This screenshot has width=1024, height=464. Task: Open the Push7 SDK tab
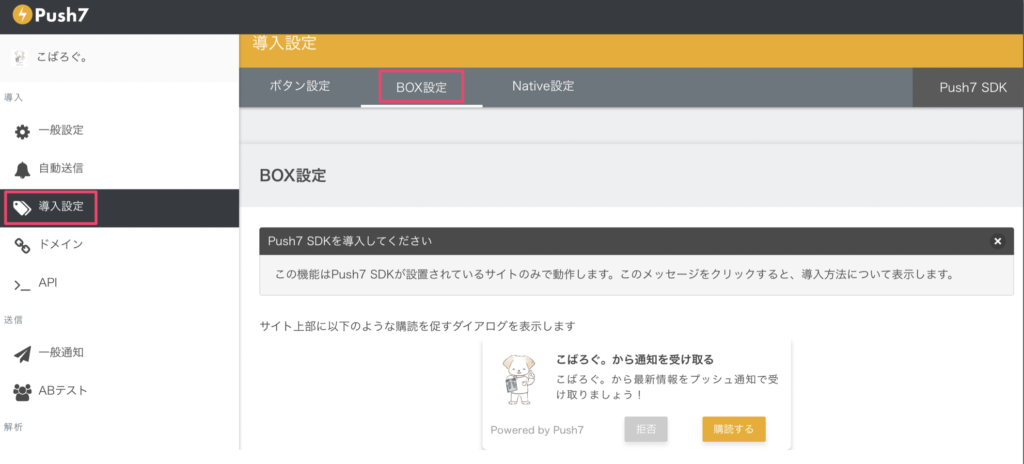[x=968, y=87]
